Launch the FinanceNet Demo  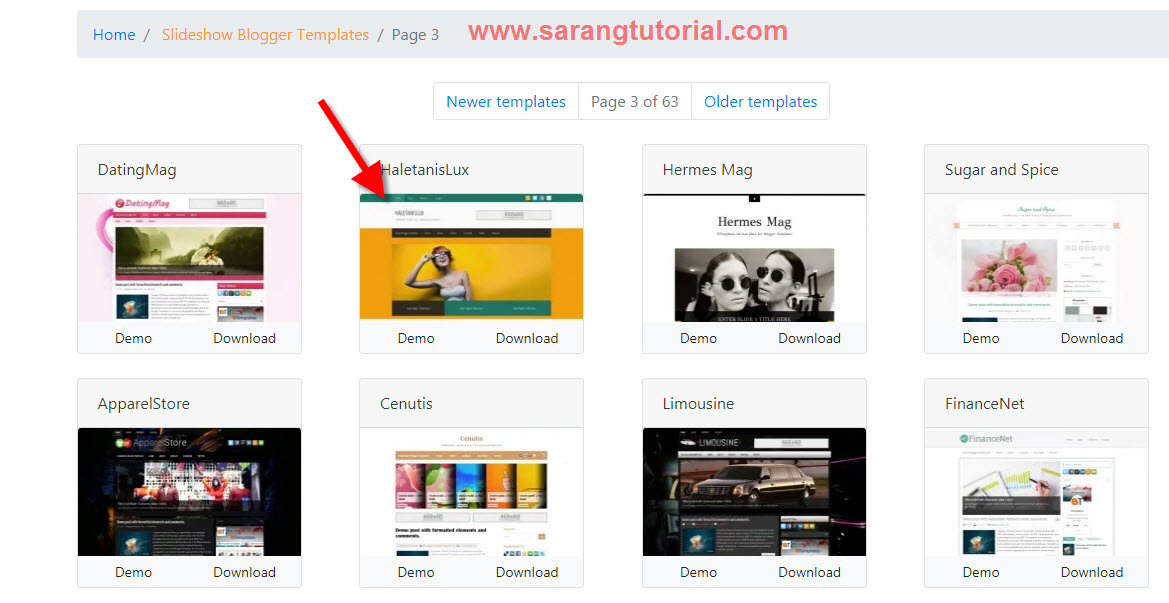coord(981,572)
